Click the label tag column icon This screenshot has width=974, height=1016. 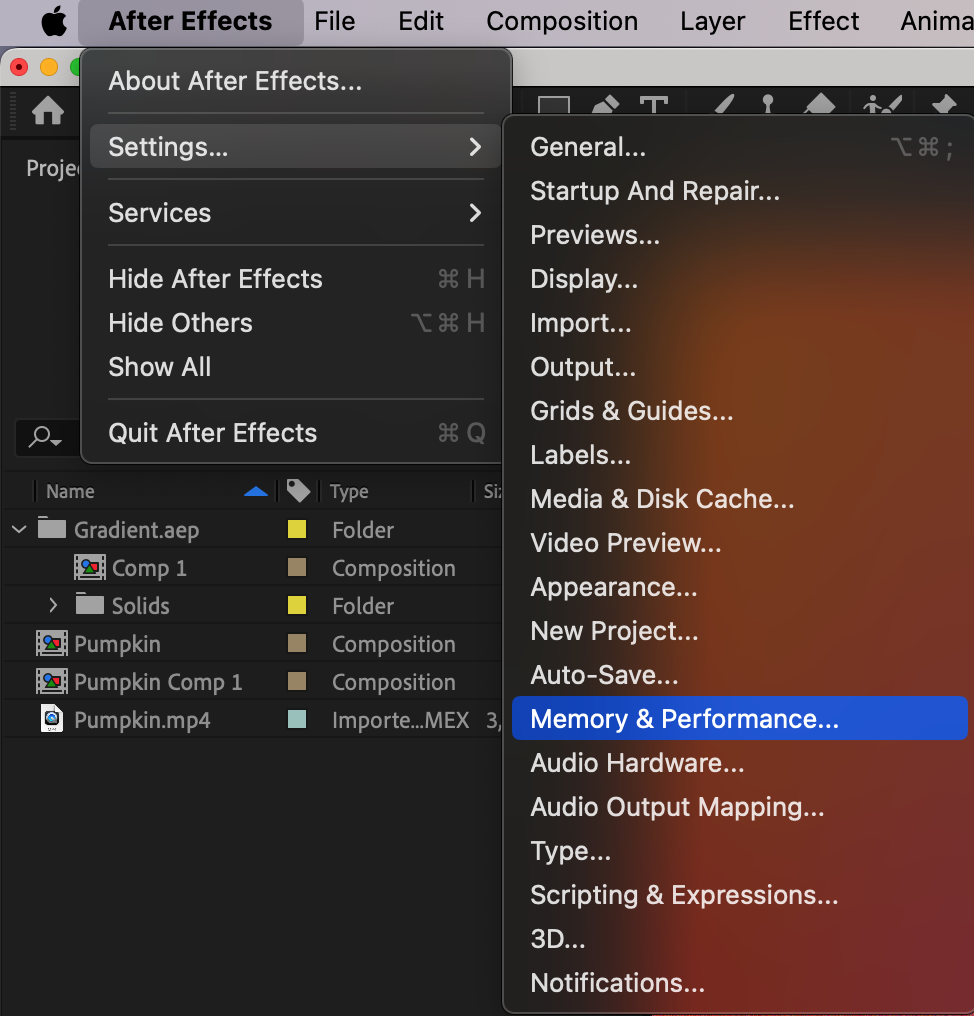click(298, 490)
